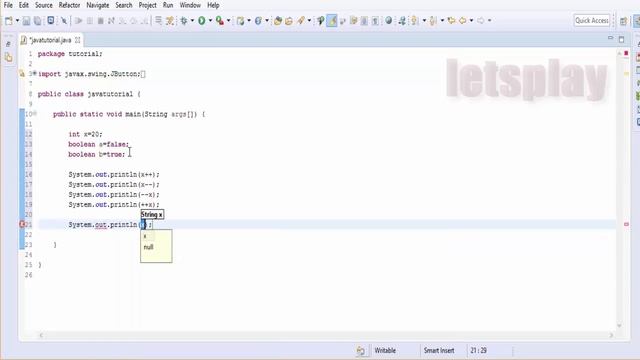The width and height of the screenshot is (640, 360).
Task: Click the Back navigation arrow icon
Action: click(463, 21)
